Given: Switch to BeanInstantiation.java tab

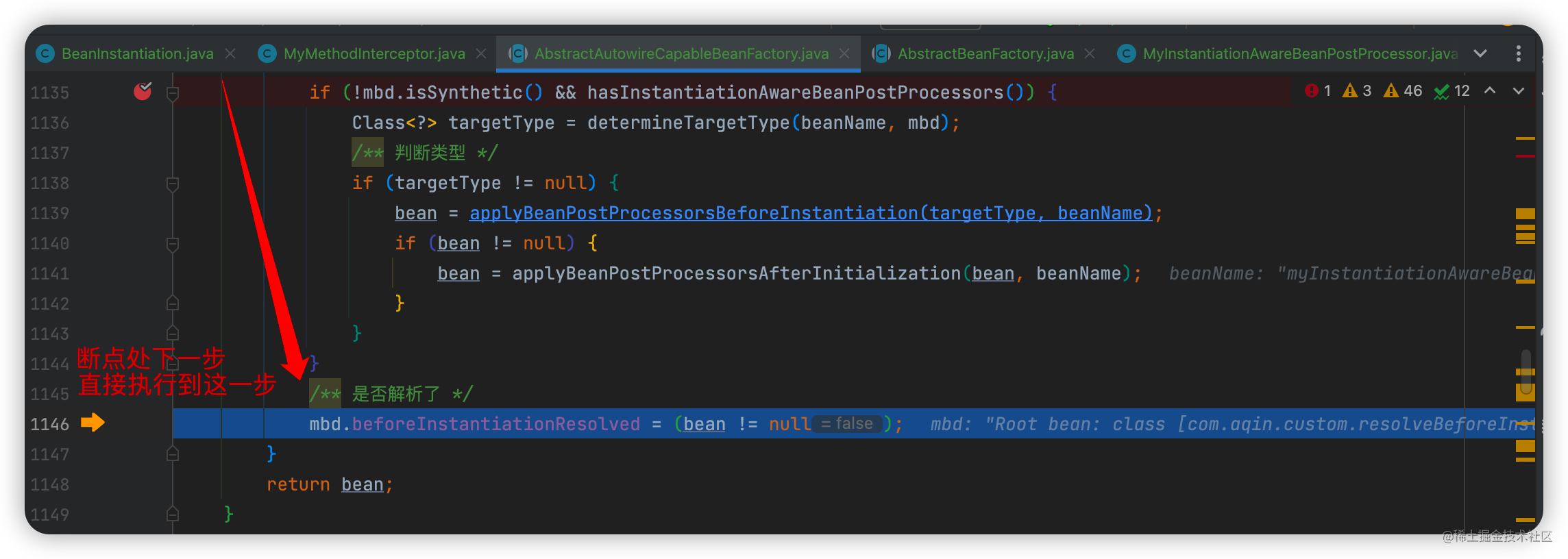Looking at the screenshot, I should pyautogui.click(x=137, y=53).
